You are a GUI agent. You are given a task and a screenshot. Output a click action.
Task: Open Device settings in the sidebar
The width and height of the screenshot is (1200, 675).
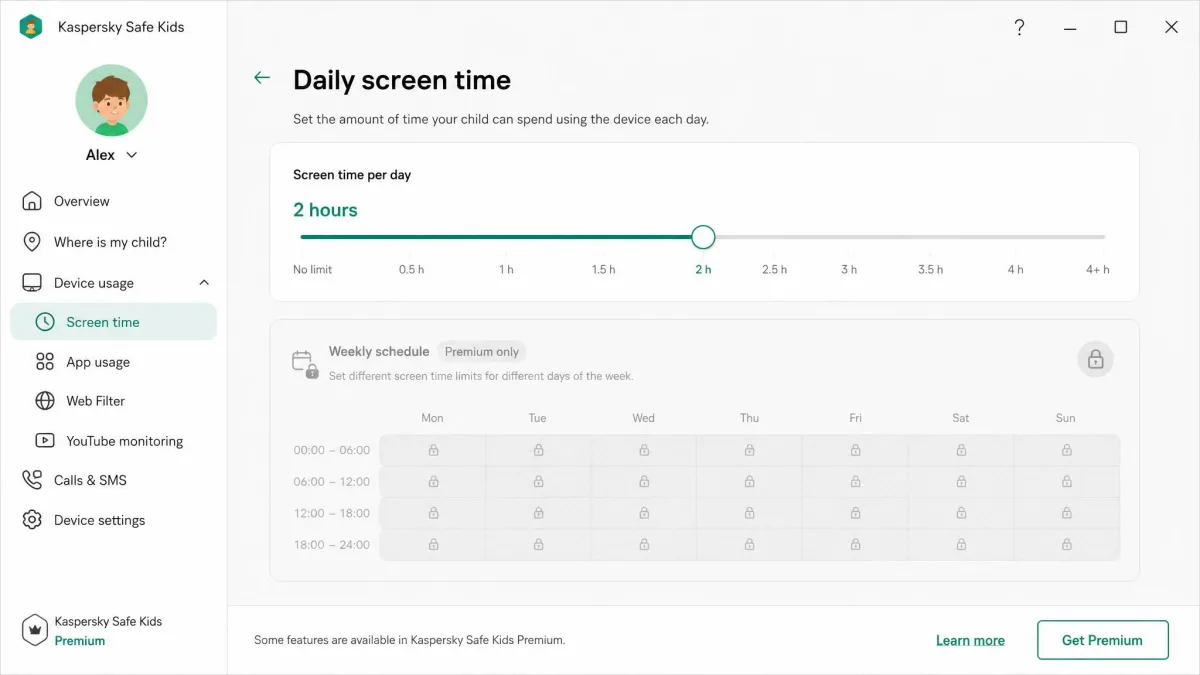point(99,520)
